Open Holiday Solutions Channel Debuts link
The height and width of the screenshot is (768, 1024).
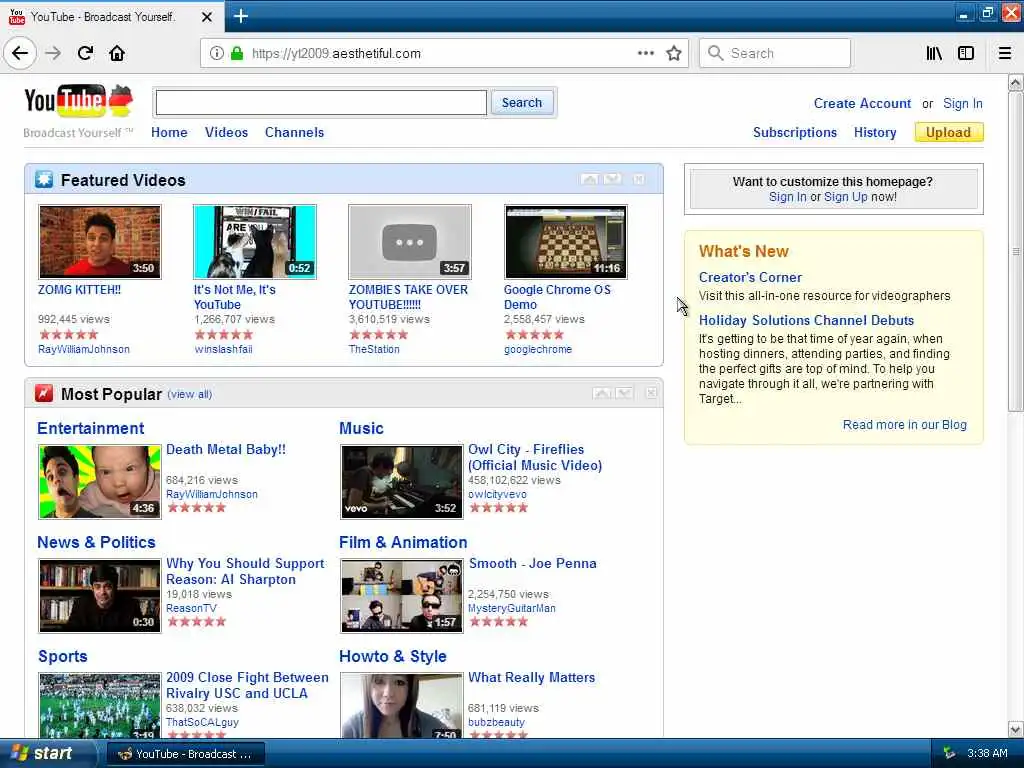807,320
